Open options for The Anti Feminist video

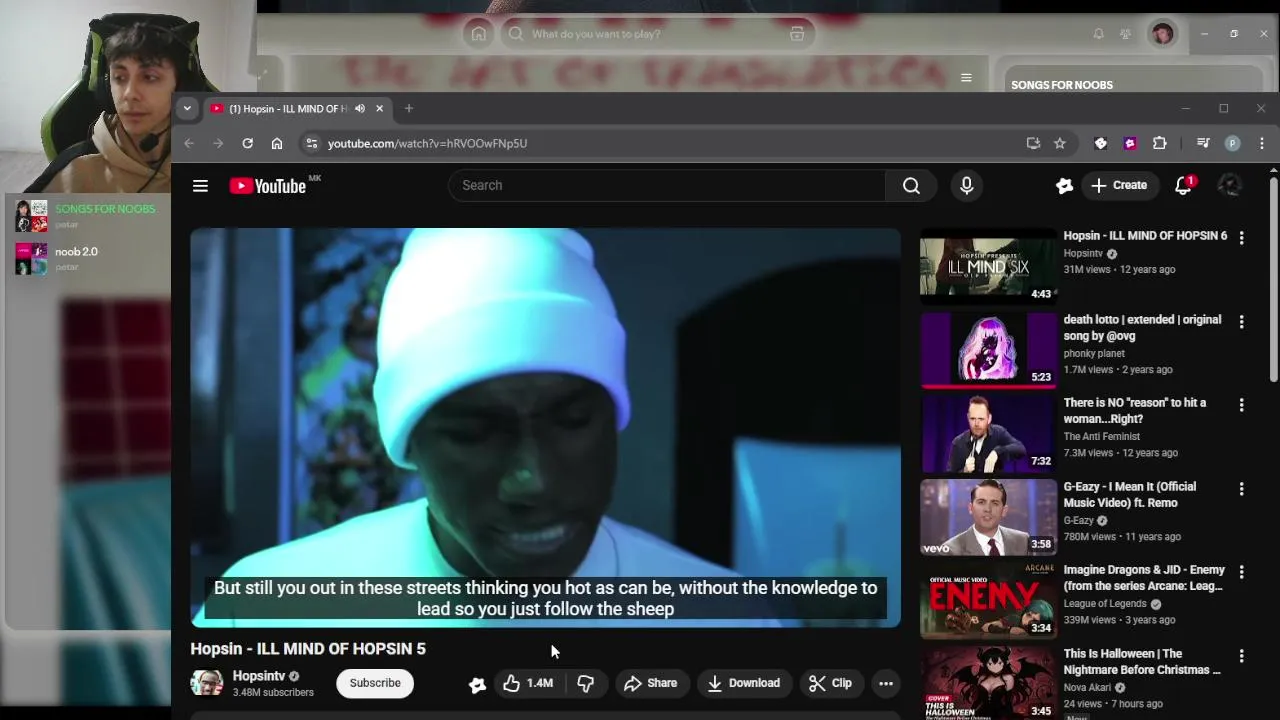pyautogui.click(x=1241, y=405)
